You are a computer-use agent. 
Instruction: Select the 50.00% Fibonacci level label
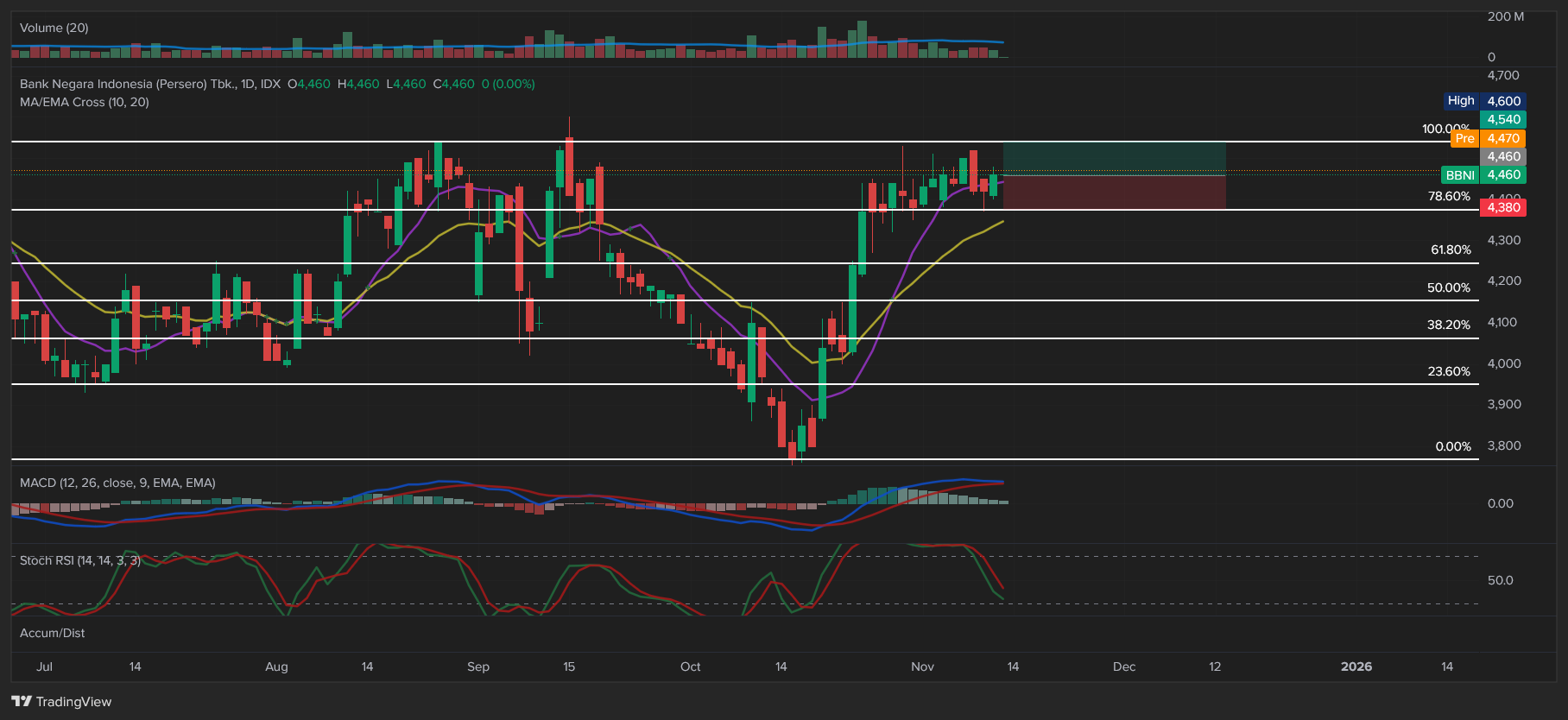[1448, 287]
